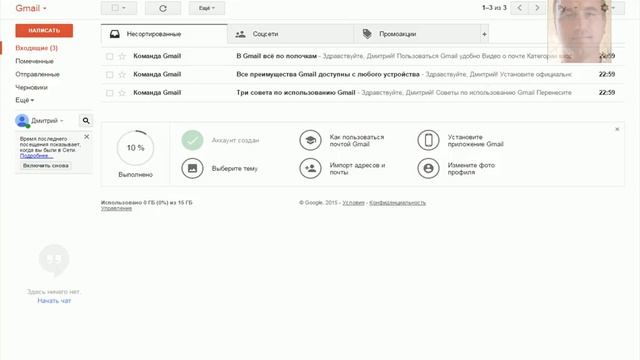This screenshot has height=360, width=640.
Task: Click 'Установите приложение Gmail' label
Action: tap(476, 140)
